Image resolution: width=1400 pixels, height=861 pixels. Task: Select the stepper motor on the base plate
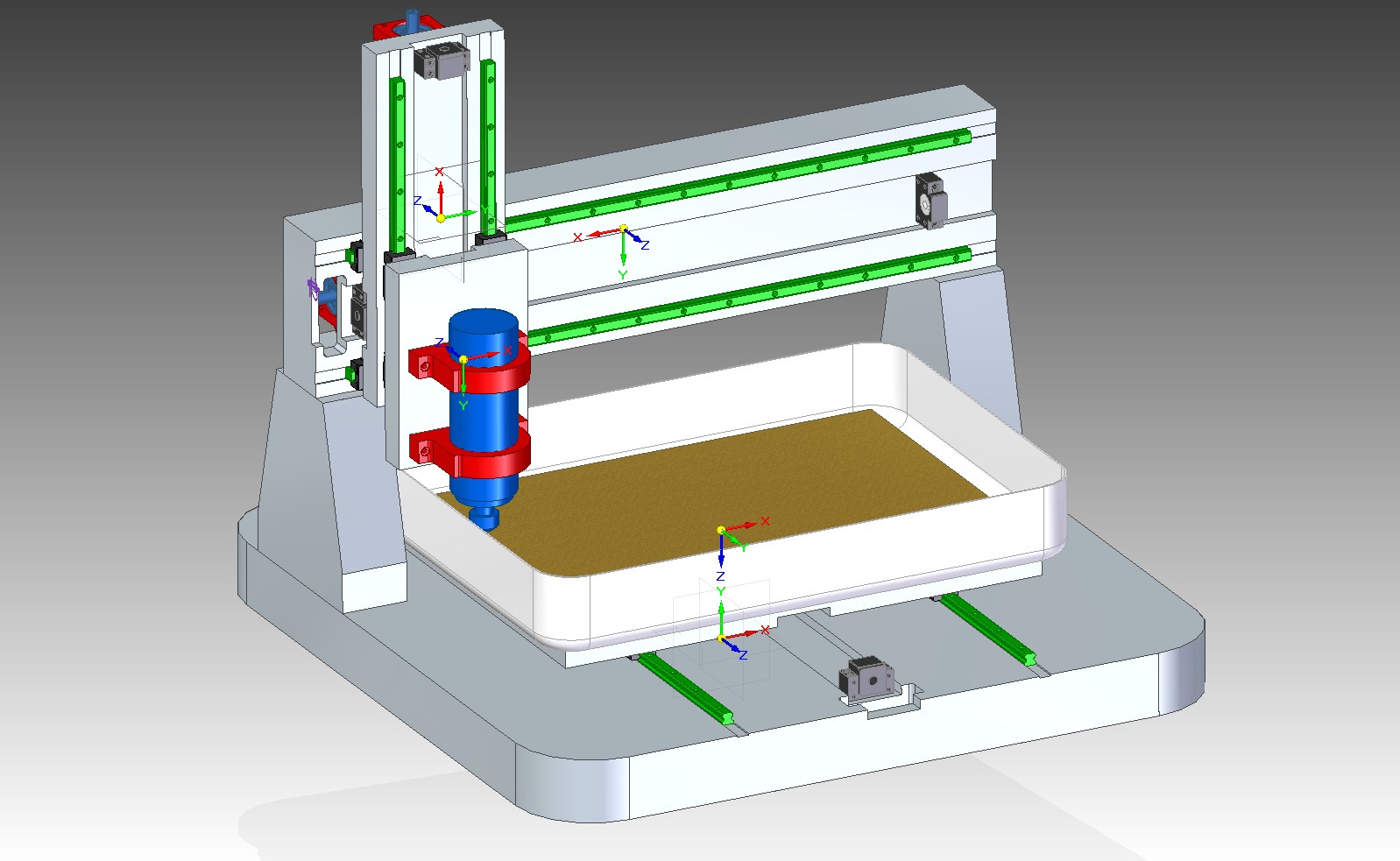click(869, 678)
